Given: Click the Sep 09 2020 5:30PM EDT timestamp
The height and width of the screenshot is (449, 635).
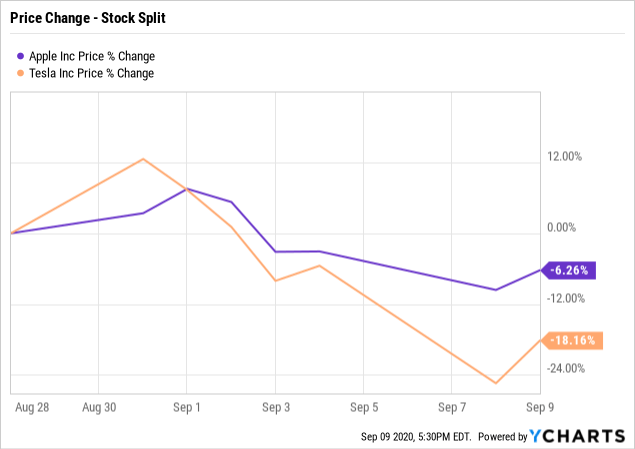Looking at the screenshot, I should coord(416,437).
